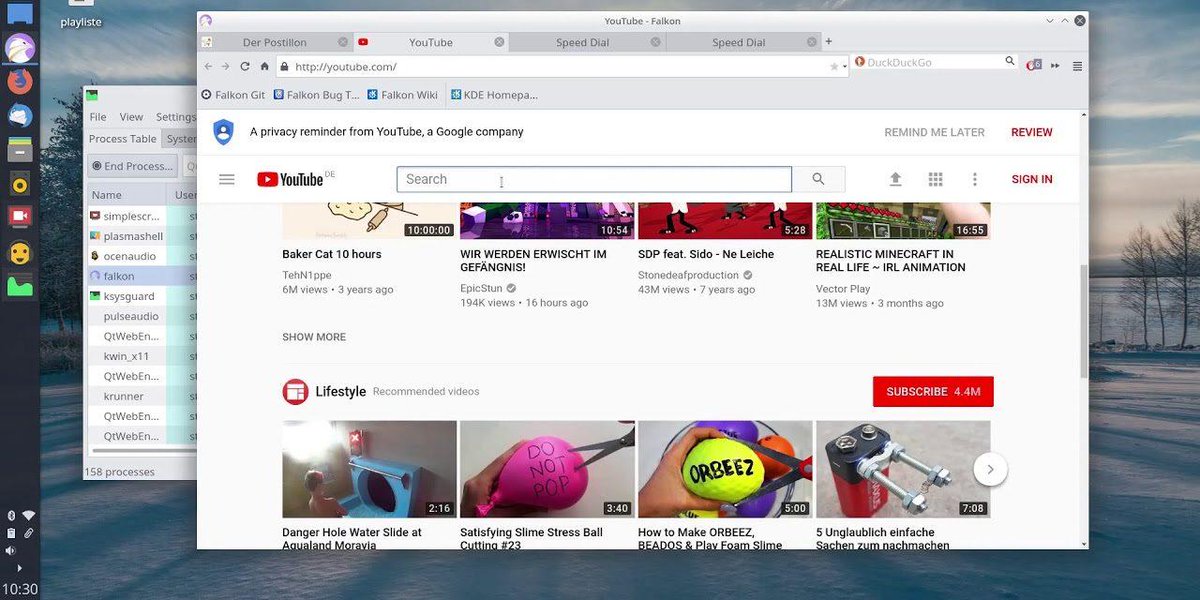Select ocenaudio row in process table
This screenshot has height=600, width=1200.
click(142, 256)
